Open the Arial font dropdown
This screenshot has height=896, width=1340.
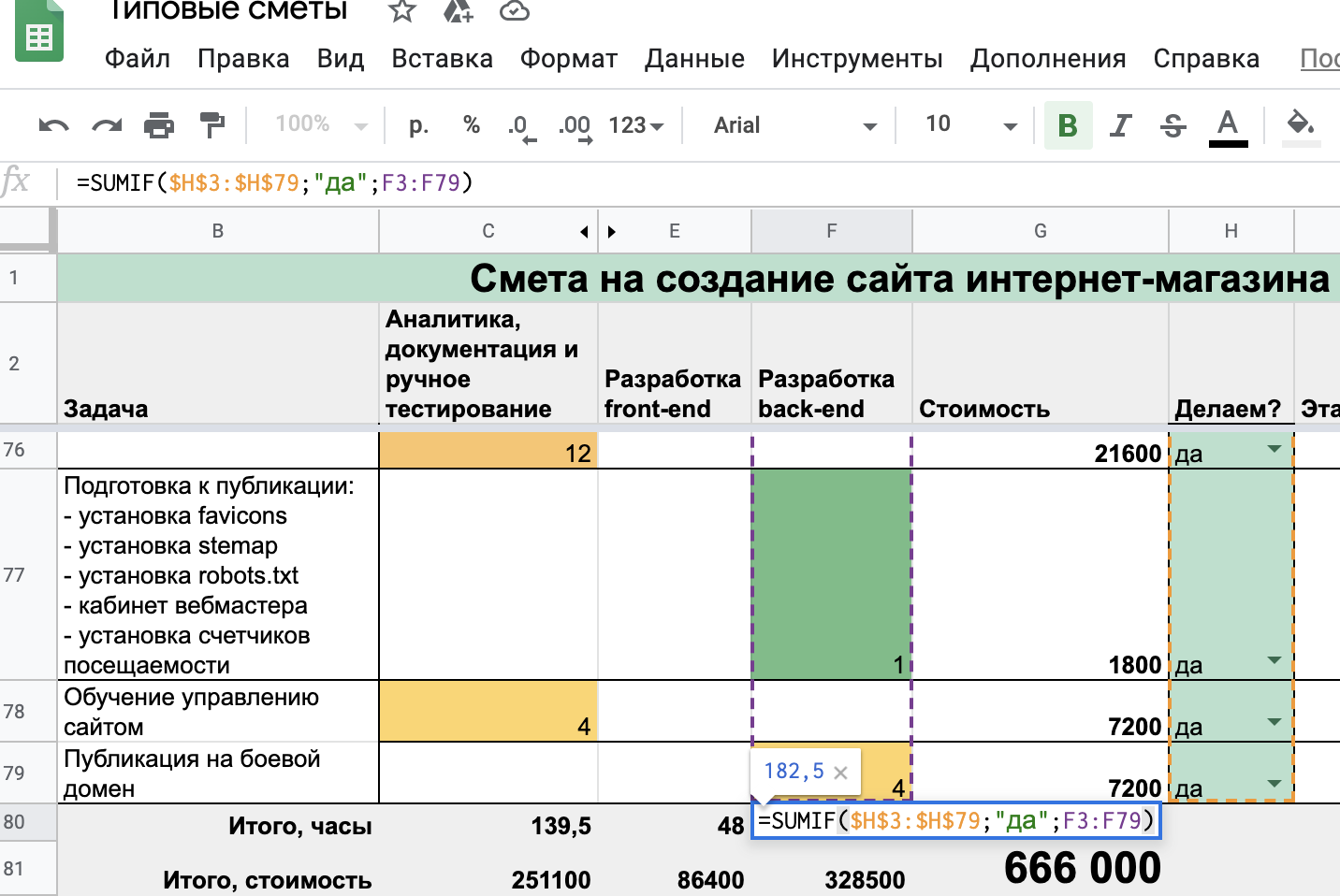tap(794, 125)
